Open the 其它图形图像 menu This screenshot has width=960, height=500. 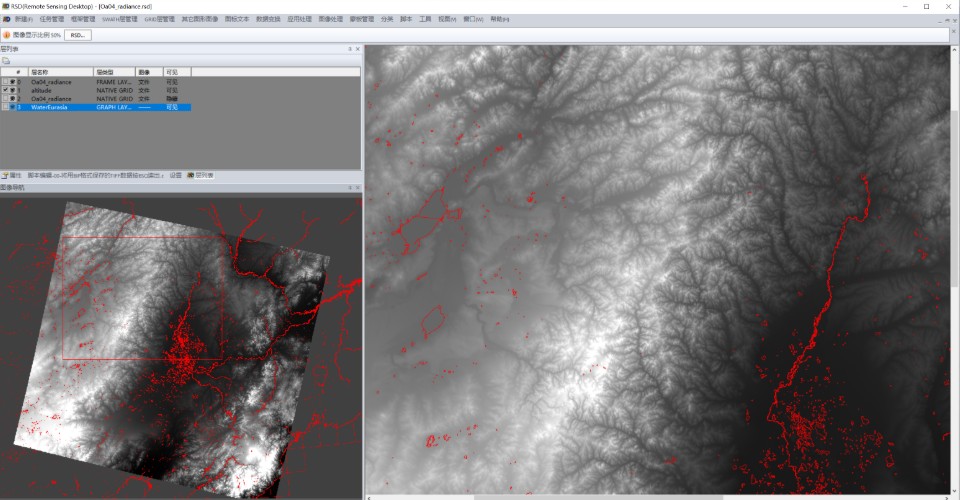(x=200, y=19)
